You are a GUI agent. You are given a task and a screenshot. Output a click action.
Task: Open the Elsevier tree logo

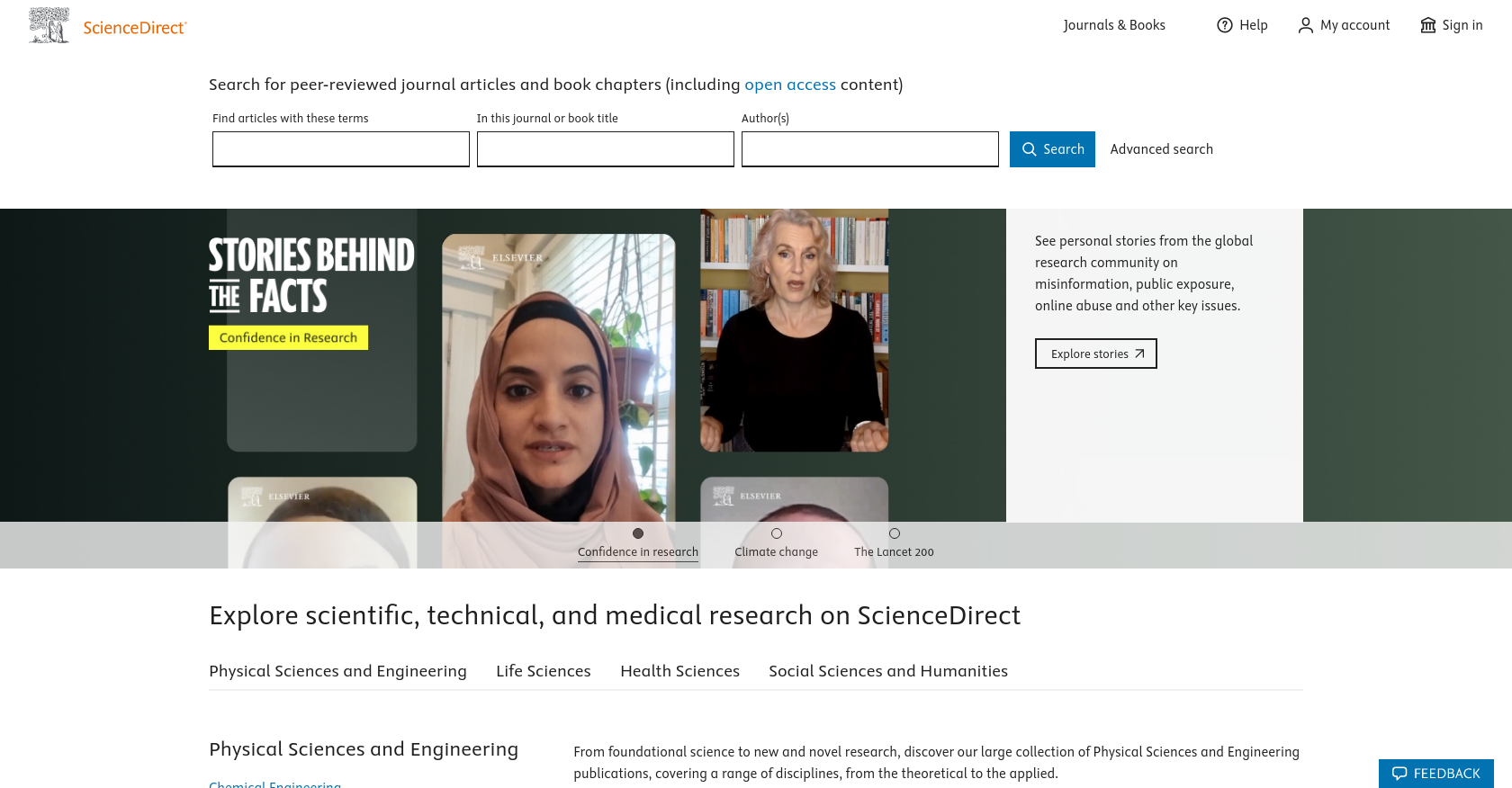pyautogui.click(x=49, y=25)
